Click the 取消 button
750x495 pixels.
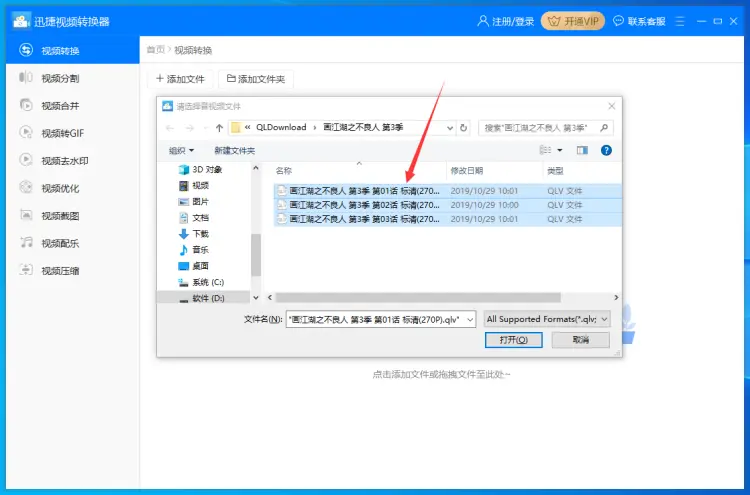tap(581, 340)
